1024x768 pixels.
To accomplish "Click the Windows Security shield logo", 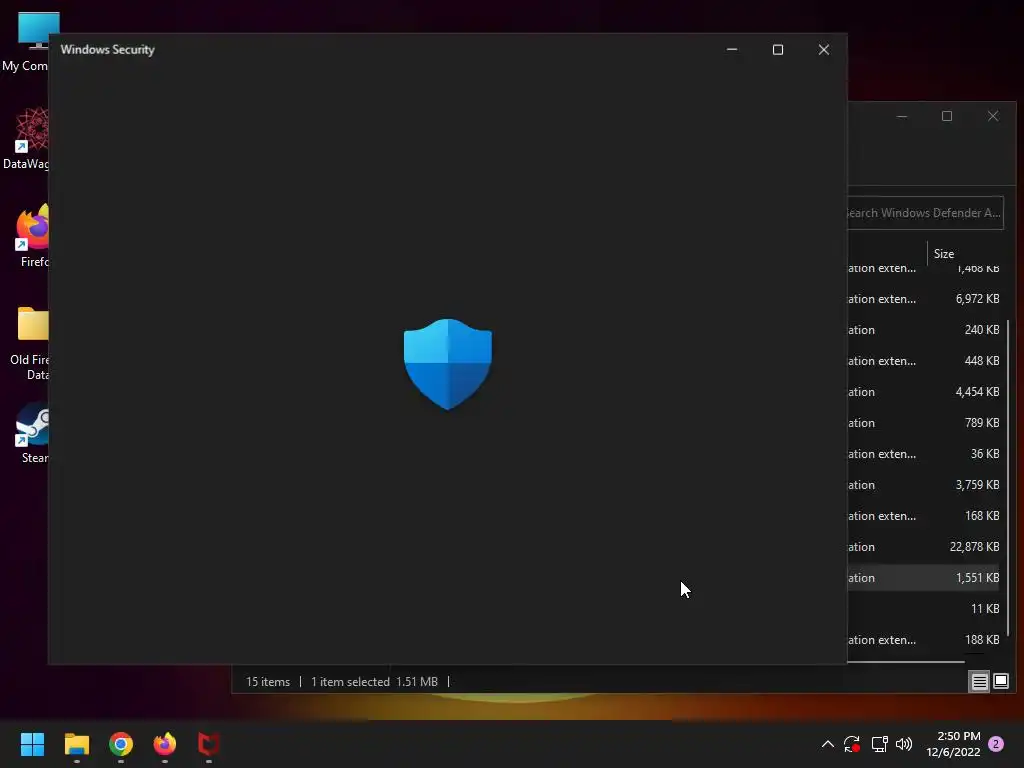I will click(447, 364).
